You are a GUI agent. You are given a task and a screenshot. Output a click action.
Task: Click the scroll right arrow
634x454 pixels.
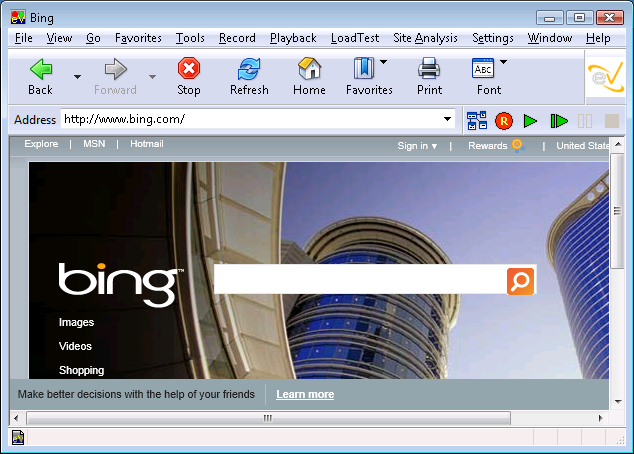(600, 418)
